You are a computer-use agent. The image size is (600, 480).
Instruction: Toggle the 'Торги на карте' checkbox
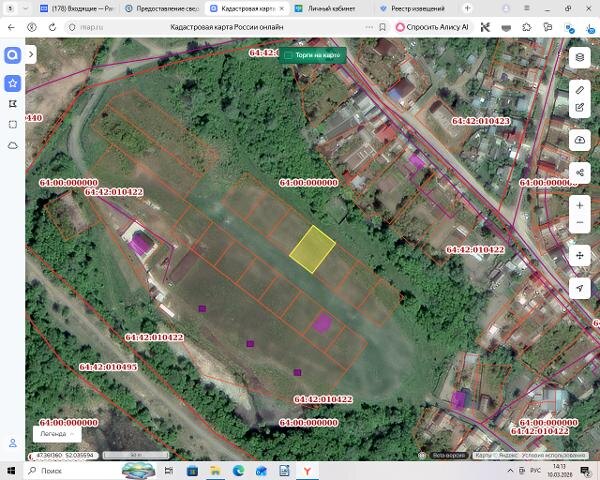[x=288, y=56]
